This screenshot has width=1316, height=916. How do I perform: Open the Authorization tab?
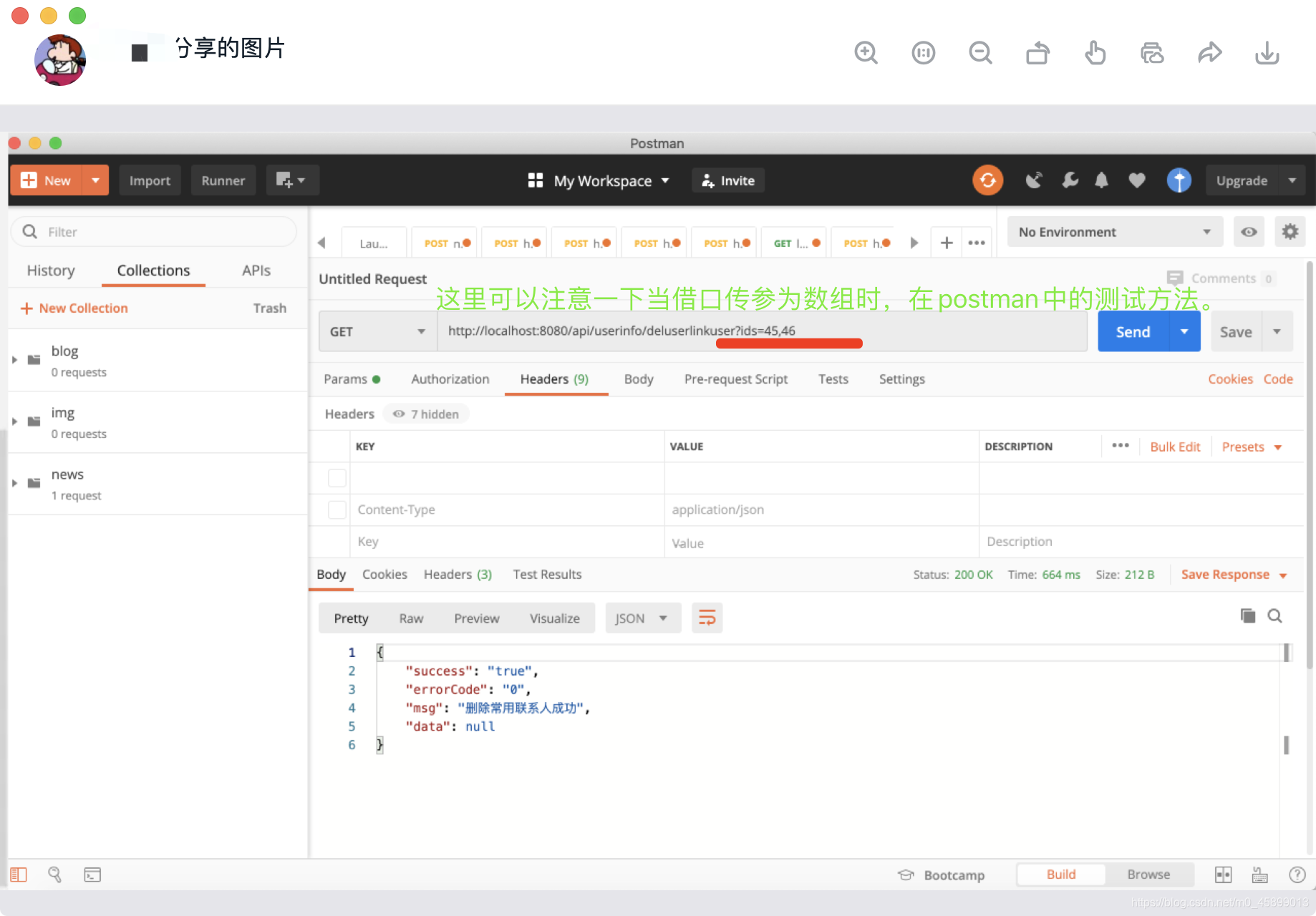click(x=450, y=379)
